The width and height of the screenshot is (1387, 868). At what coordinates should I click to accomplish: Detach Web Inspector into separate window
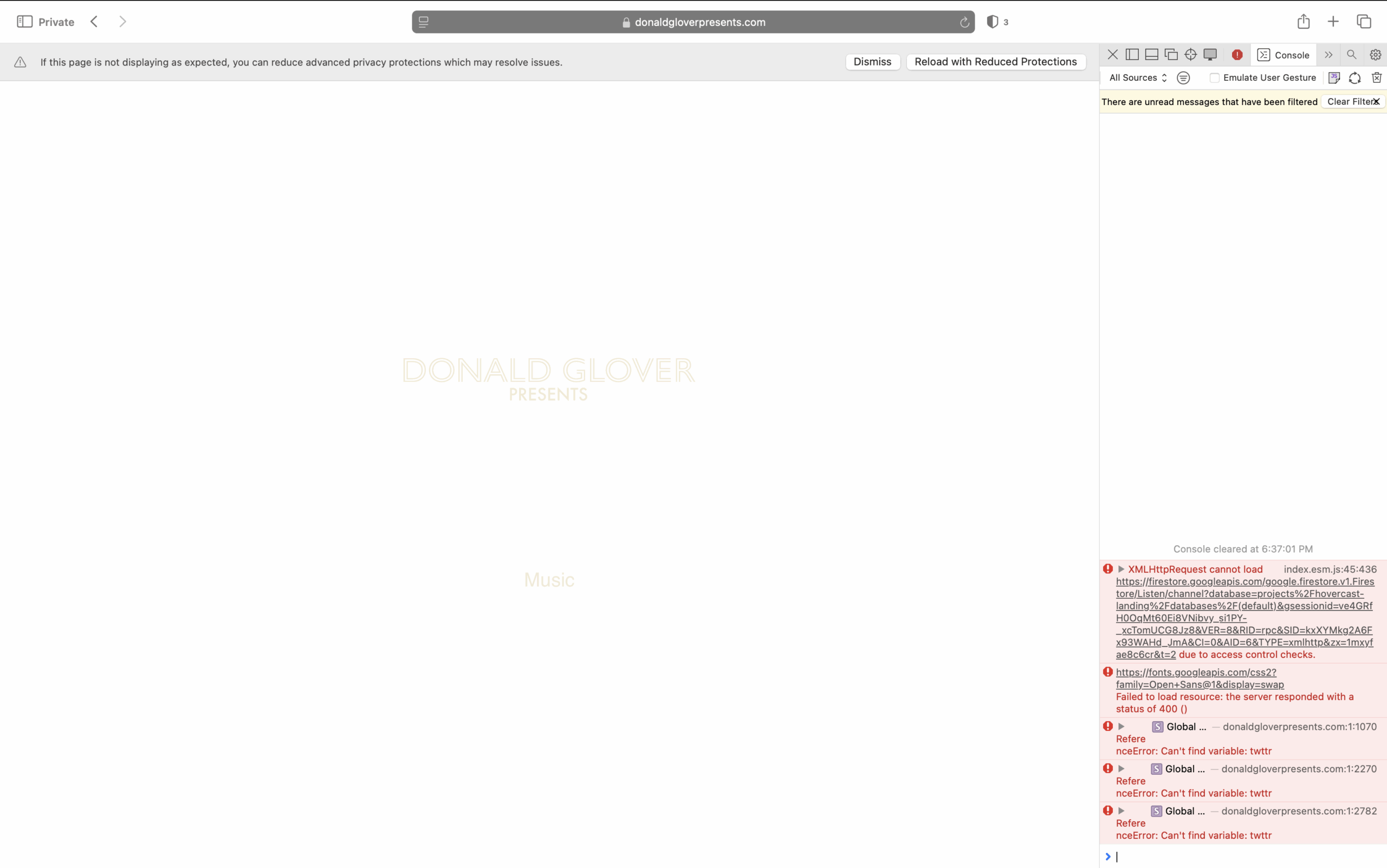1171,55
